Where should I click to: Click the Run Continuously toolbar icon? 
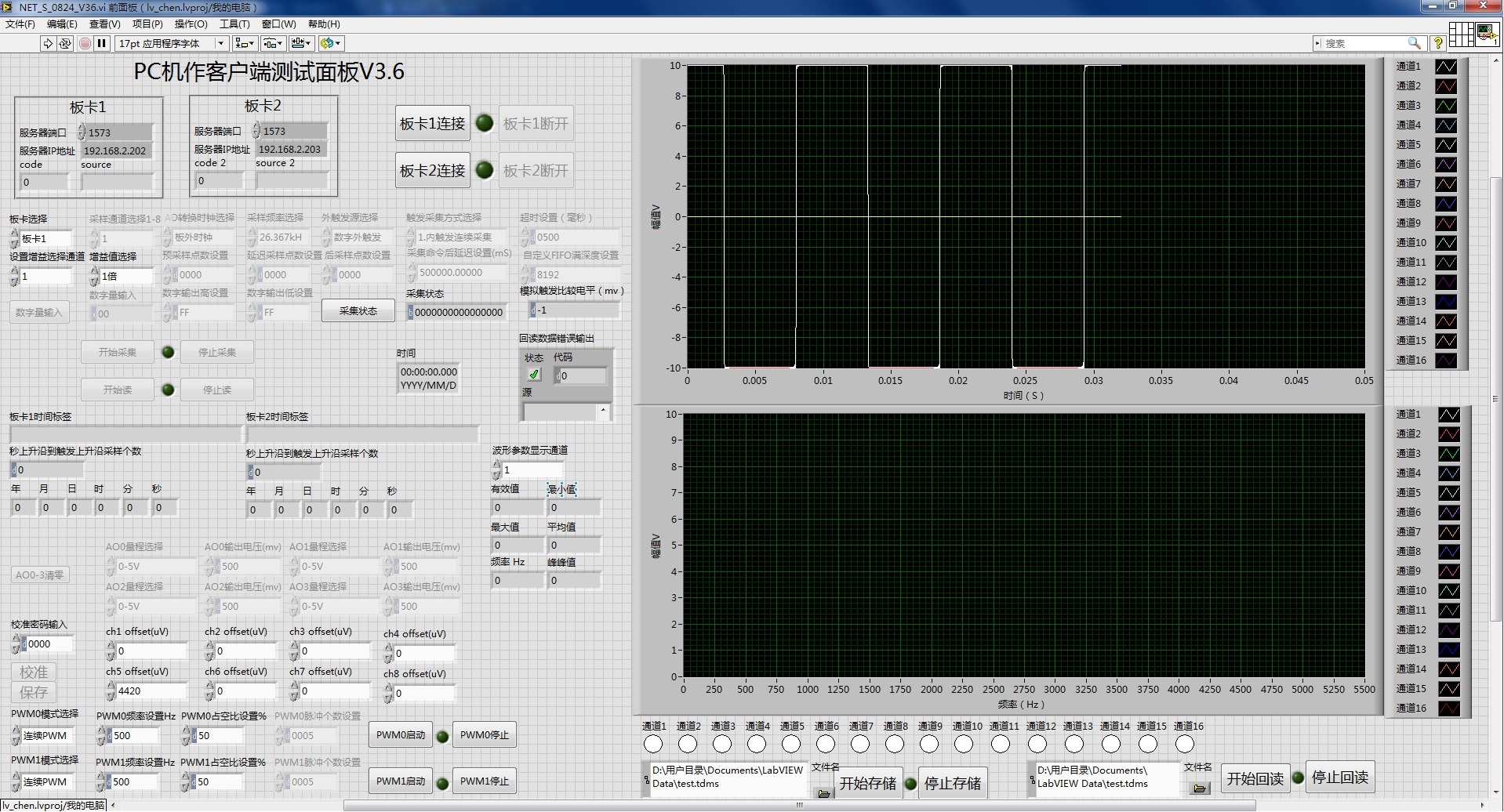tap(65, 43)
